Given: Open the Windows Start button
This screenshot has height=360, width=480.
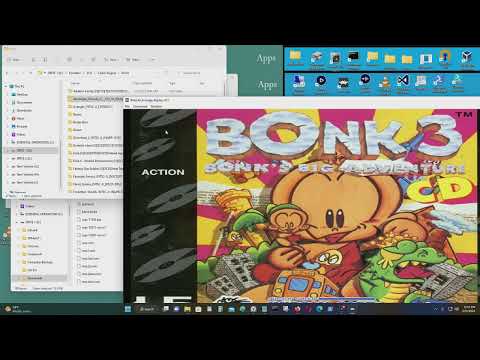Looking at the screenshot, I should point(128,309).
